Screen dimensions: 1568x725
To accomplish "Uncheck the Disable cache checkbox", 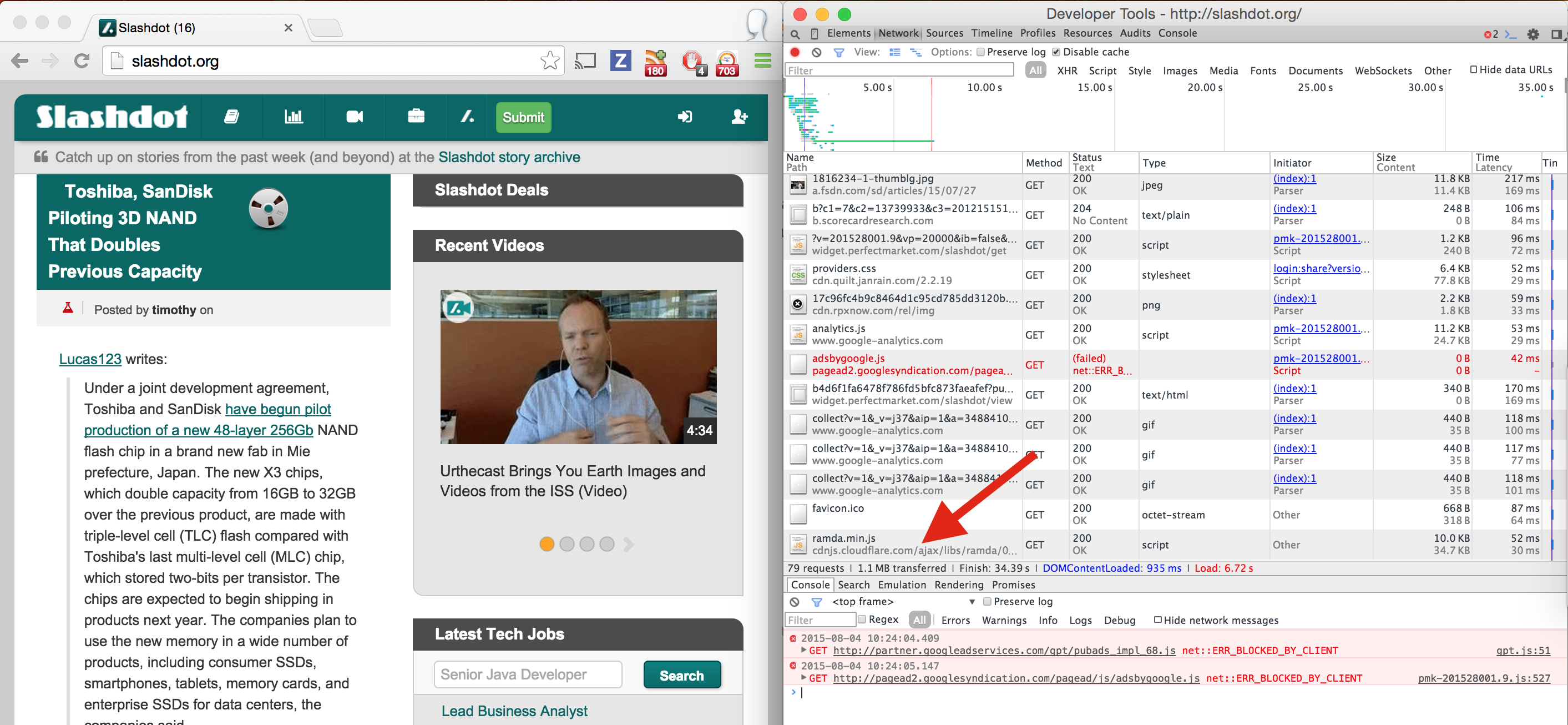I will [1056, 52].
